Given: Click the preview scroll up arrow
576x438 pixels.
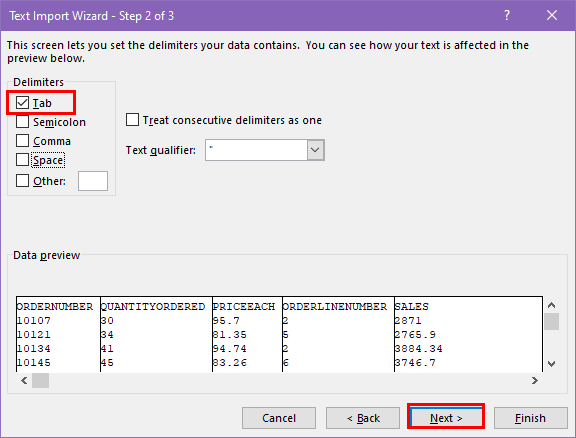Looking at the screenshot, I should click(551, 305).
